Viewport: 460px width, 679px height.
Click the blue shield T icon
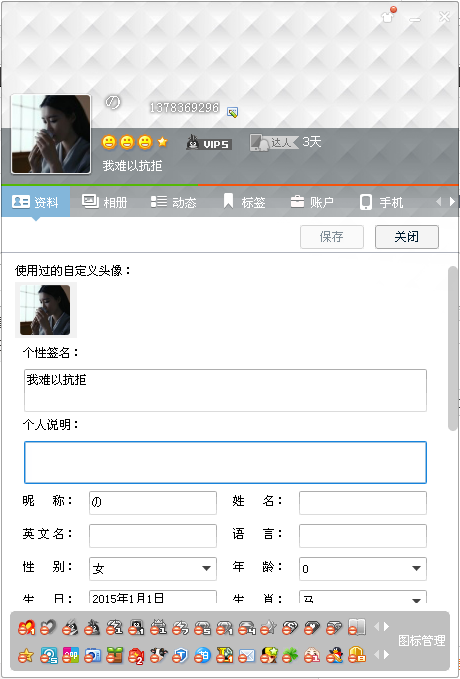click(180, 656)
